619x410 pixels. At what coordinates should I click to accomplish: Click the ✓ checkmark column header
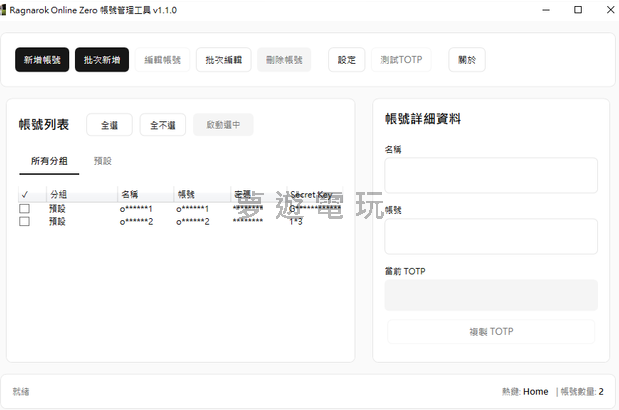(x=24, y=194)
